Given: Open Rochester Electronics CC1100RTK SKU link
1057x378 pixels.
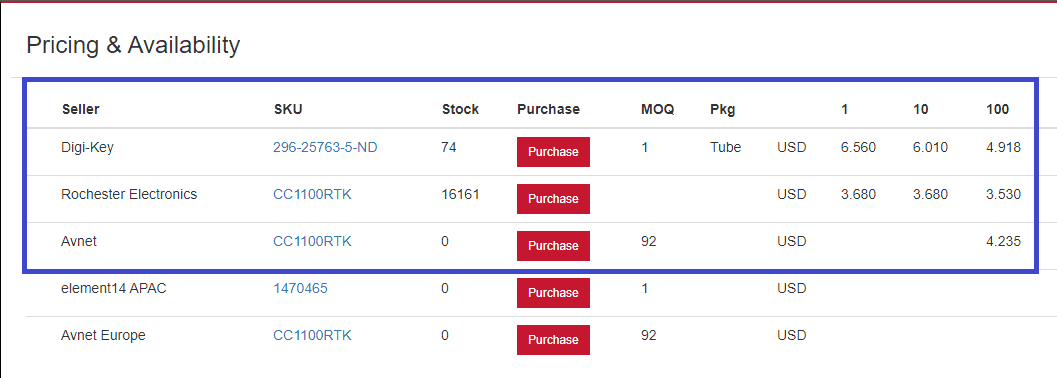Looking at the screenshot, I should pyautogui.click(x=312, y=195).
